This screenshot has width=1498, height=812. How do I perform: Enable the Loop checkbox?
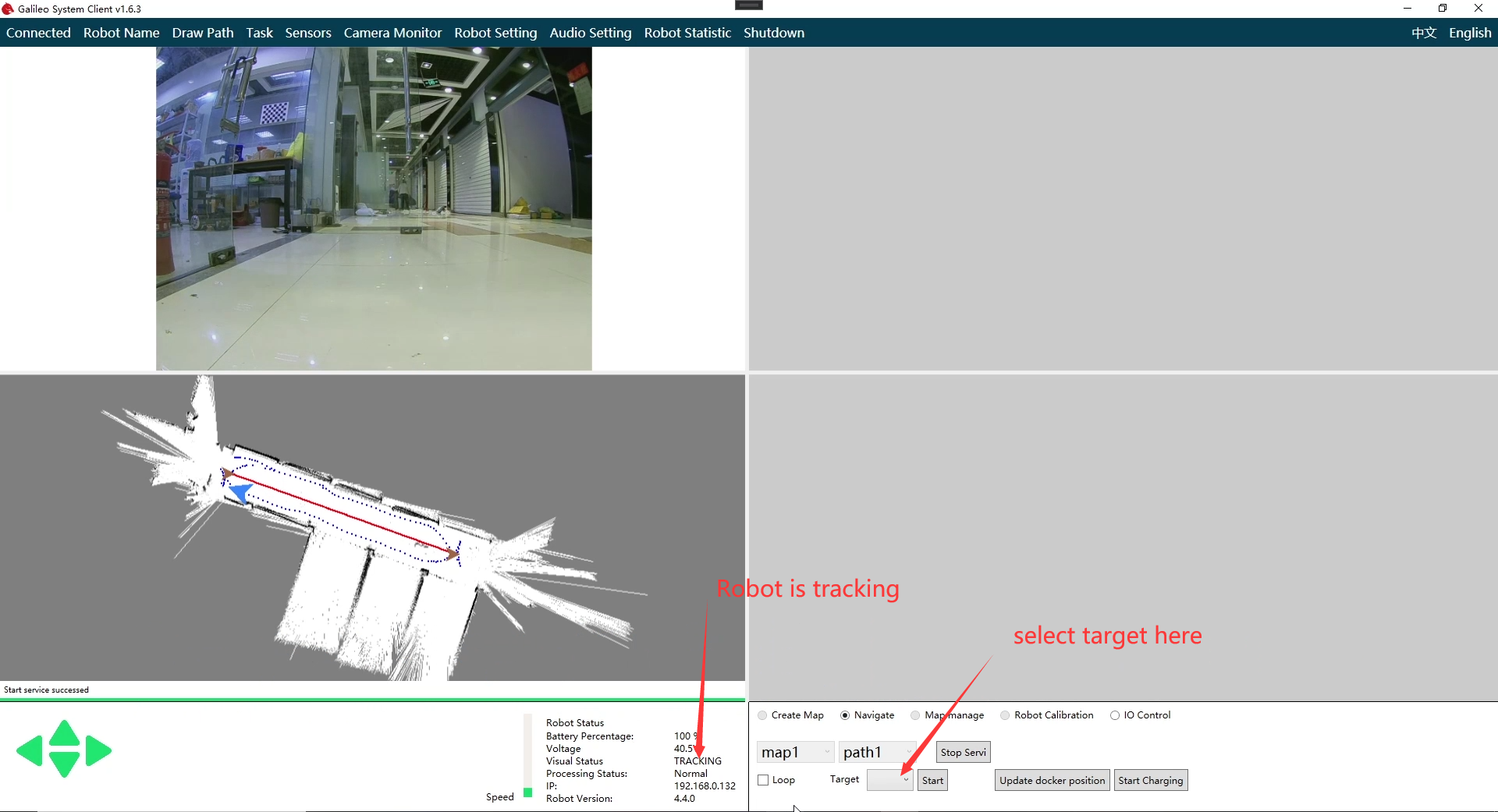point(764,780)
